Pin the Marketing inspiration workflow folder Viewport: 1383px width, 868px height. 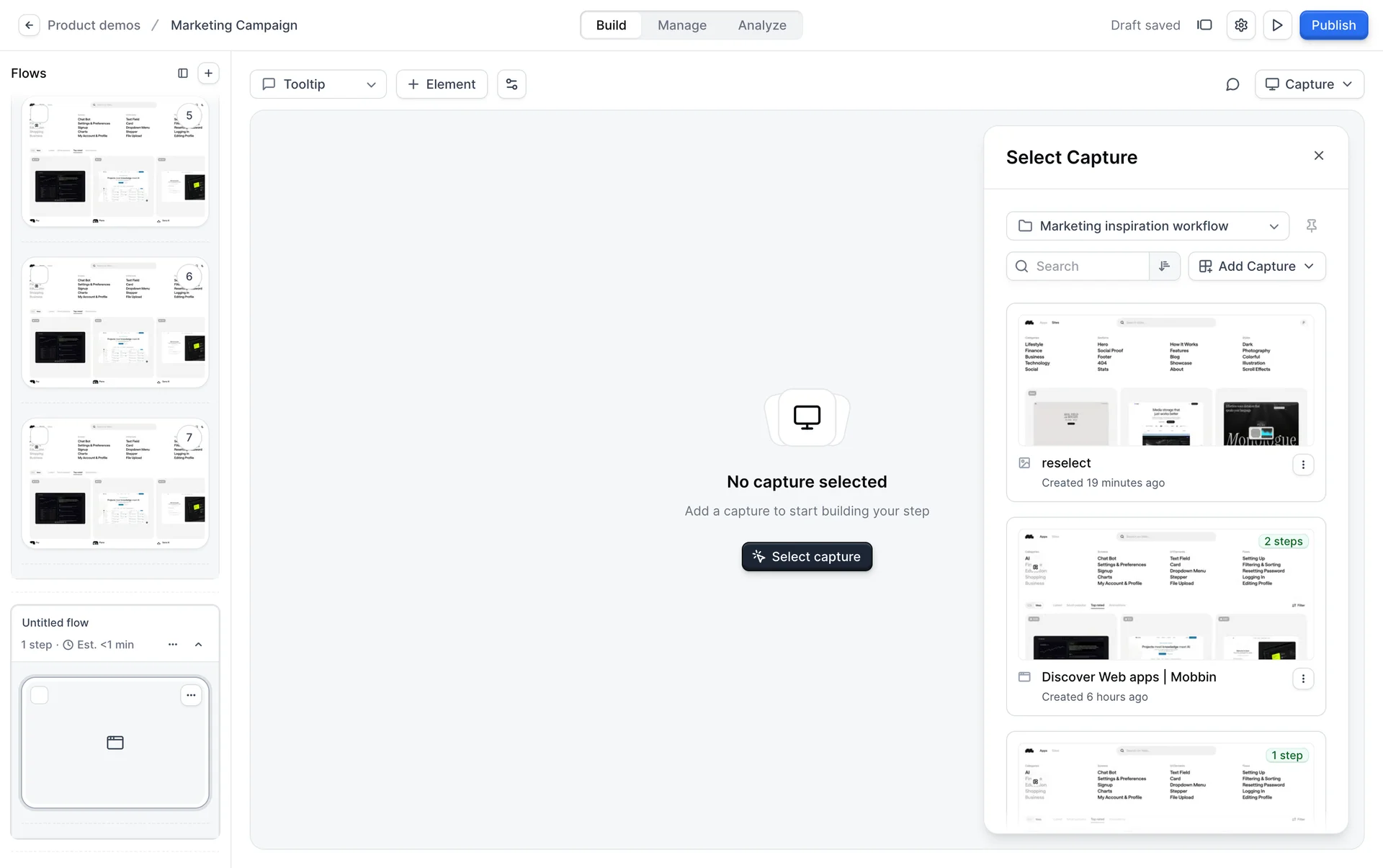[1311, 226]
